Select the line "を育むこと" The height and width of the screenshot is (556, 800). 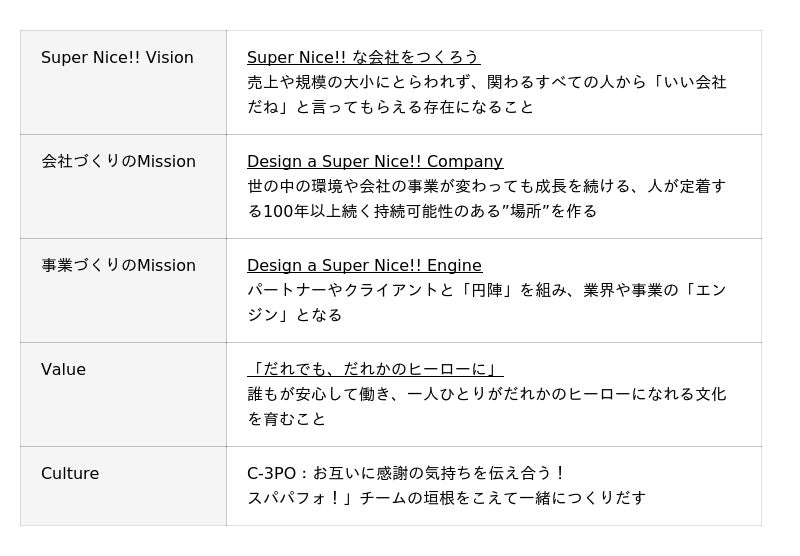pos(287,419)
